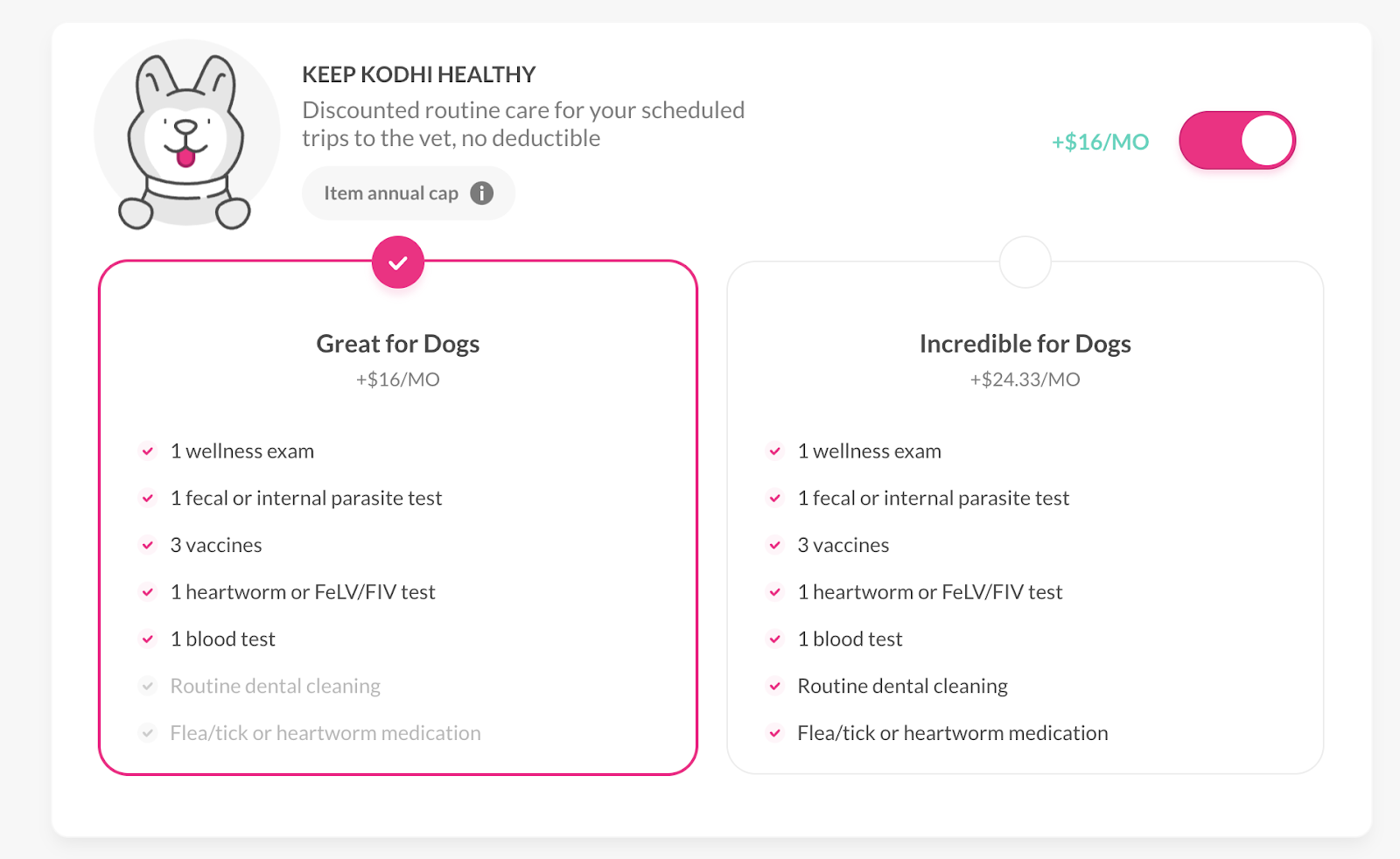
Task: Click the info icon beside Item annual cap
Action: click(482, 193)
